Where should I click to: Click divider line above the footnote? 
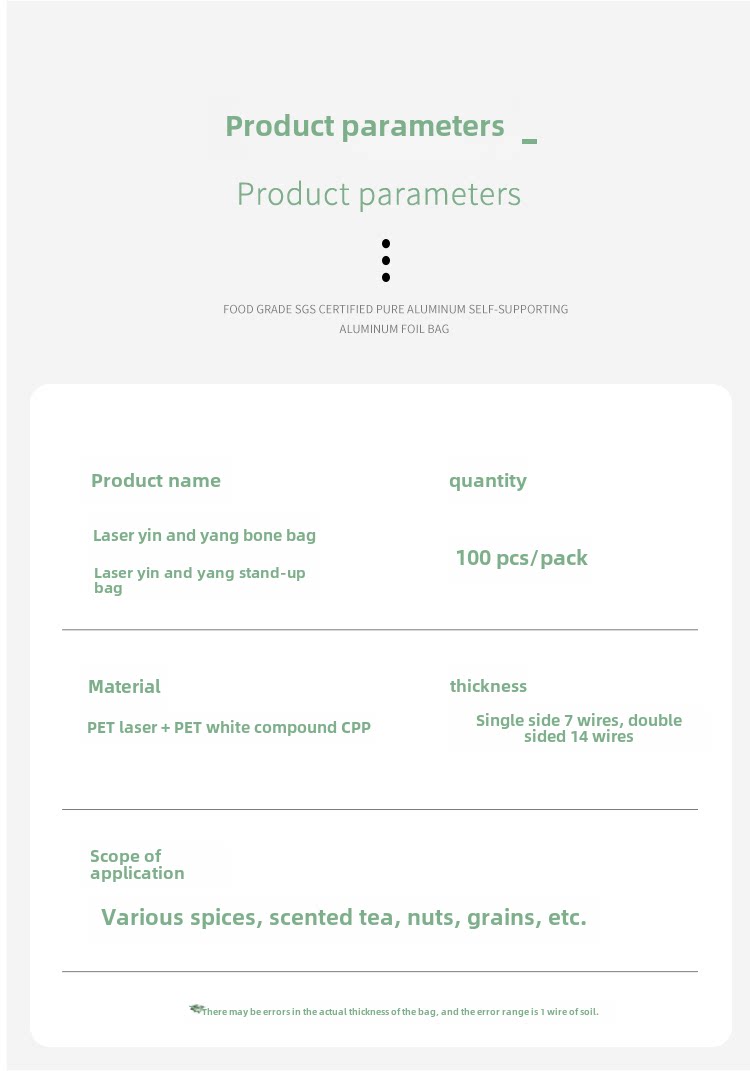380,971
